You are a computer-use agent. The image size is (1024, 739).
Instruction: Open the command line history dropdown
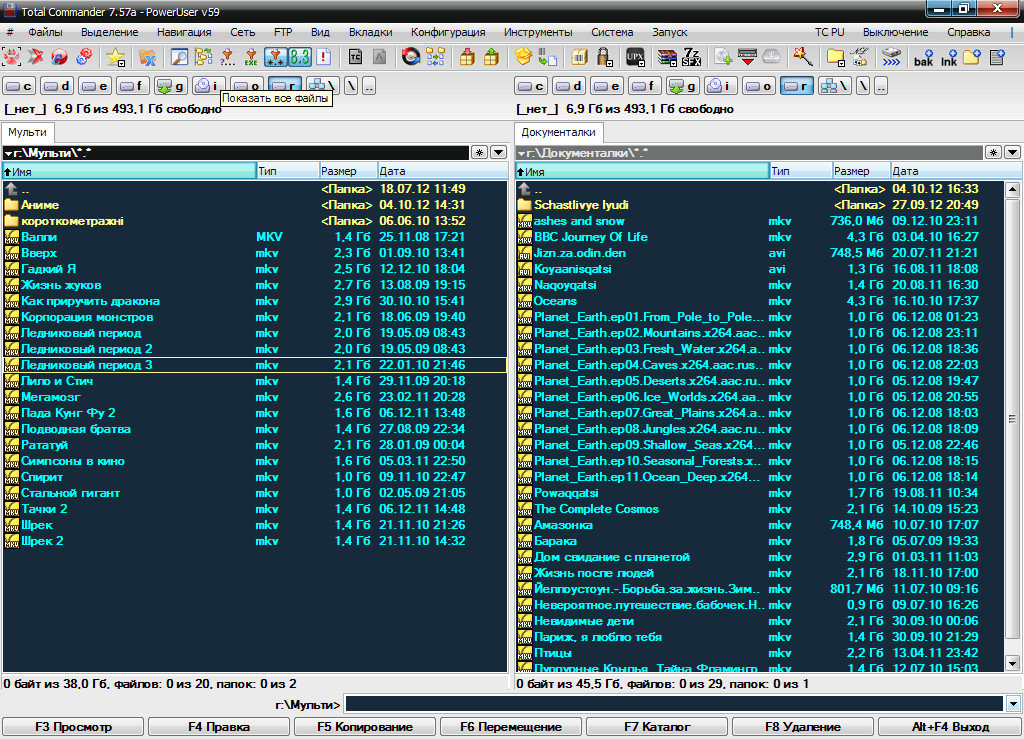click(1014, 705)
